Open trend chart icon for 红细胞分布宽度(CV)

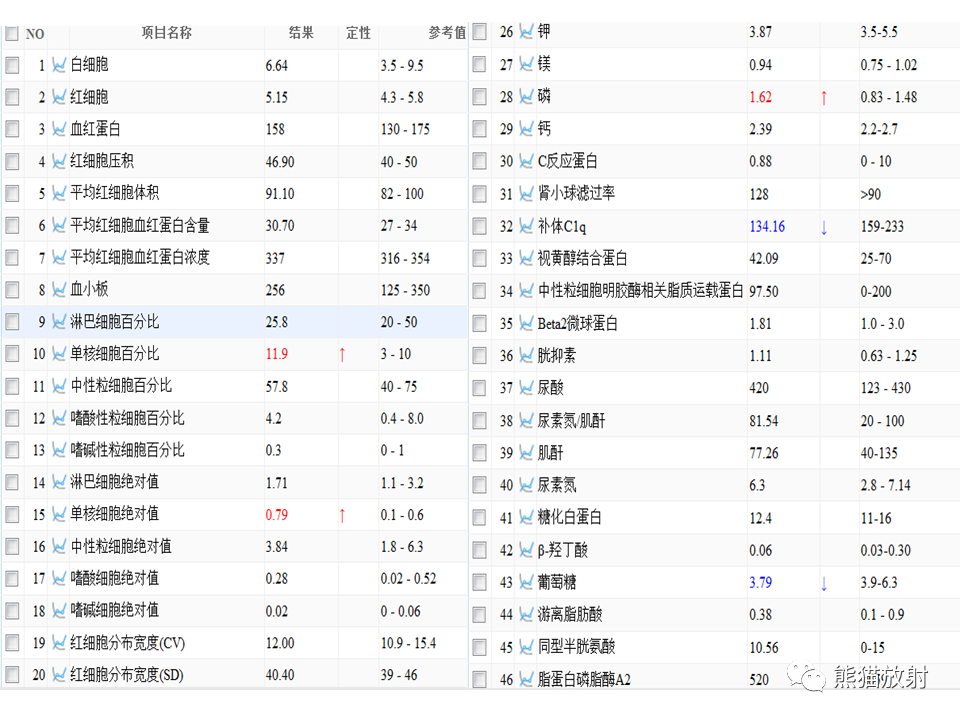click(x=59, y=642)
